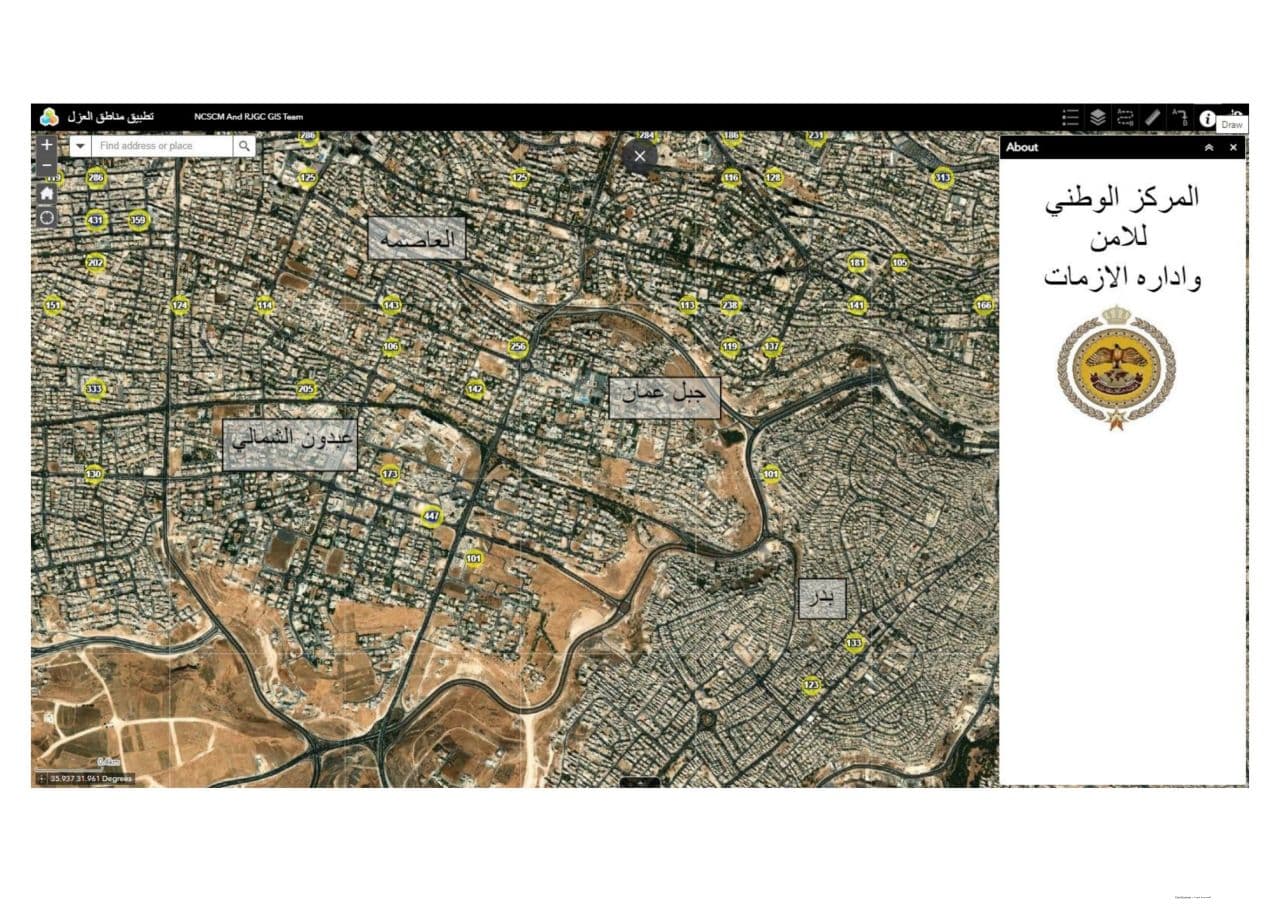Zoom out with the minus button

point(46,164)
